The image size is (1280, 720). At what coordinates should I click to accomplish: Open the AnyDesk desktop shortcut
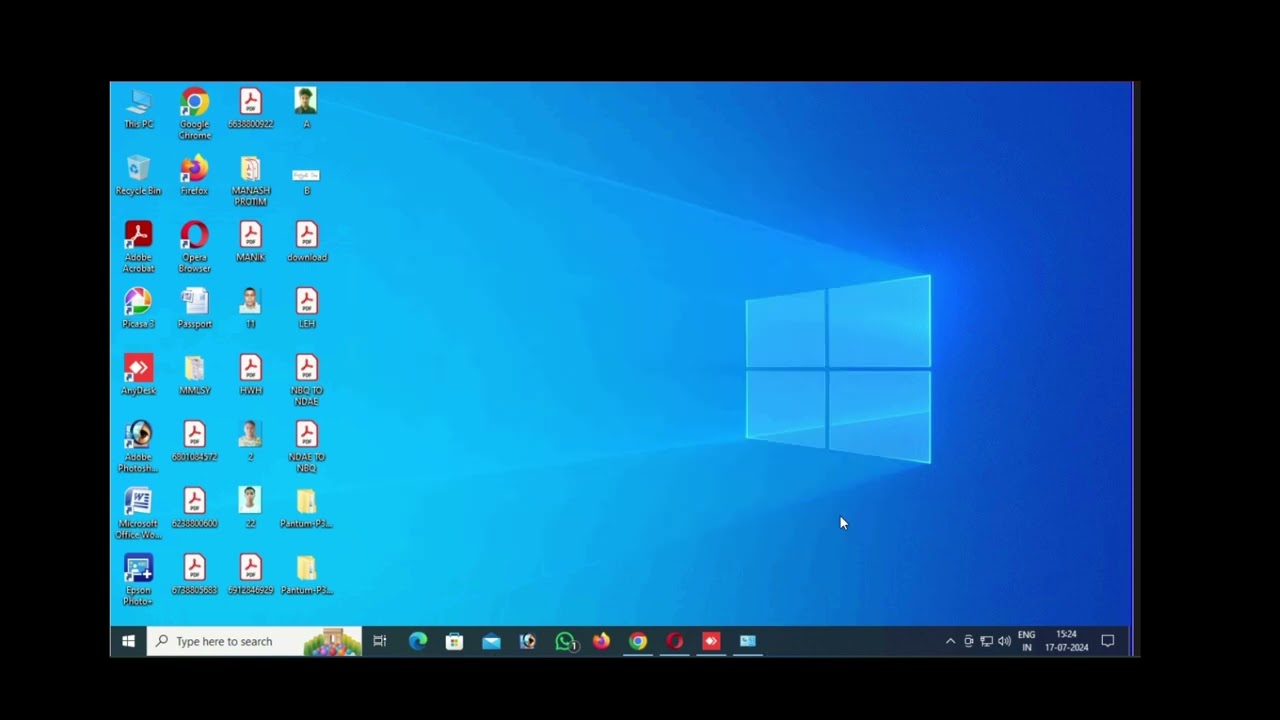coord(138,375)
